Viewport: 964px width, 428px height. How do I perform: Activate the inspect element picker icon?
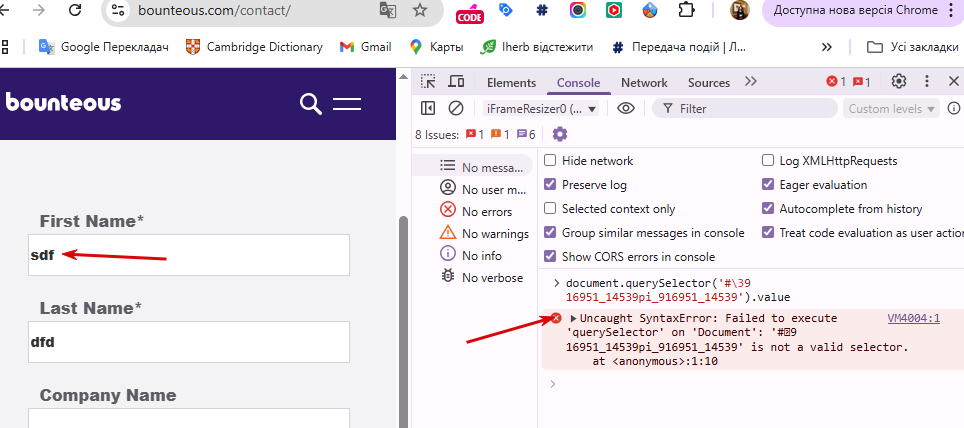click(x=428, y=82)
